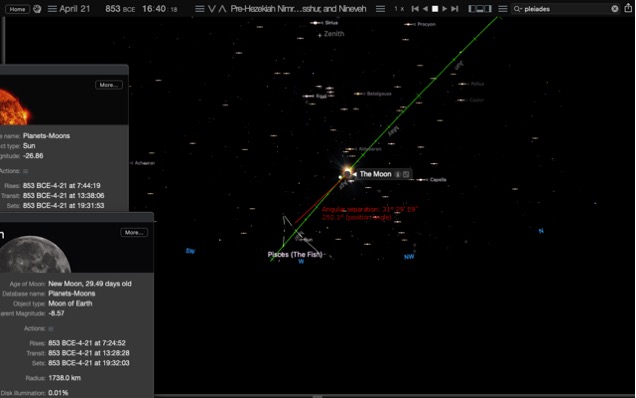Image resolution: width=636 pixels, height=398 pixels.
Task: Run time forward with the play button
Action: tap(445, 9)
